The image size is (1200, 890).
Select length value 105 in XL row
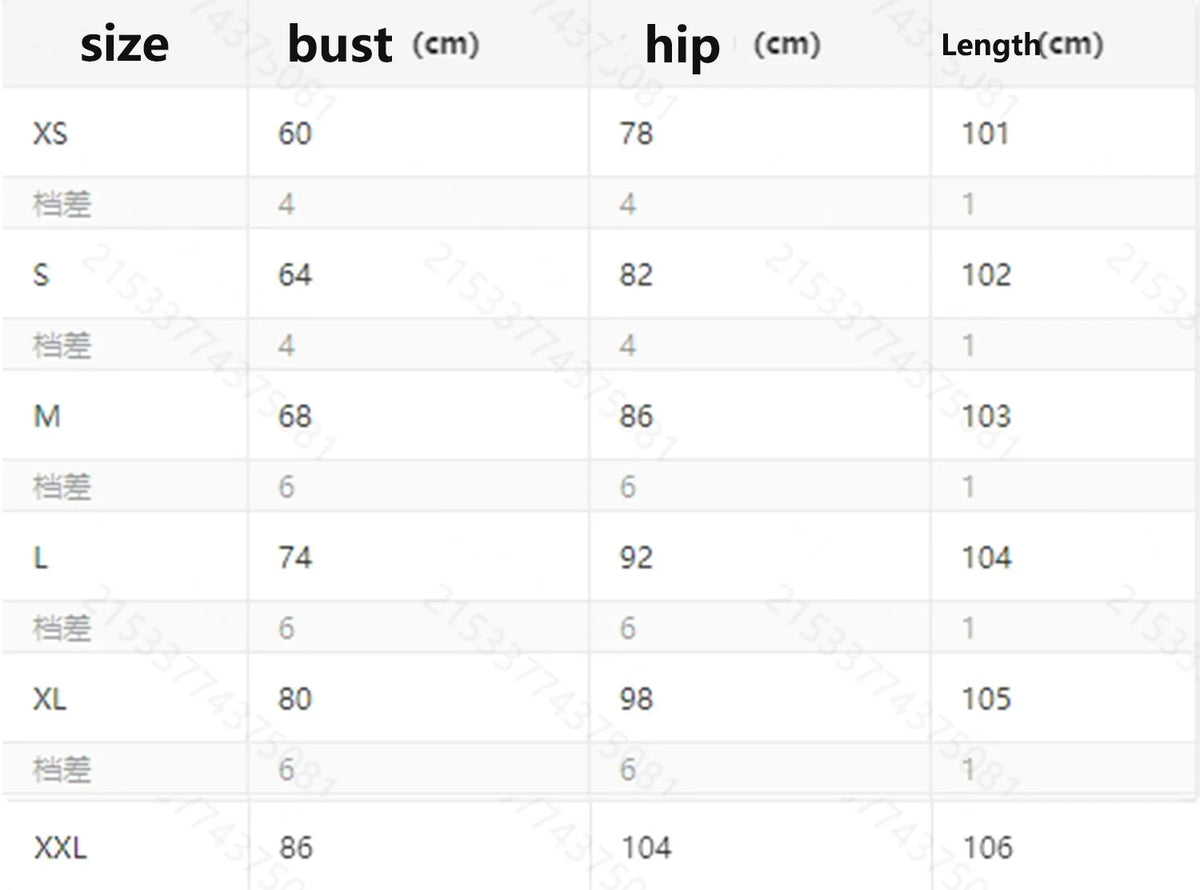pos(986,699)
